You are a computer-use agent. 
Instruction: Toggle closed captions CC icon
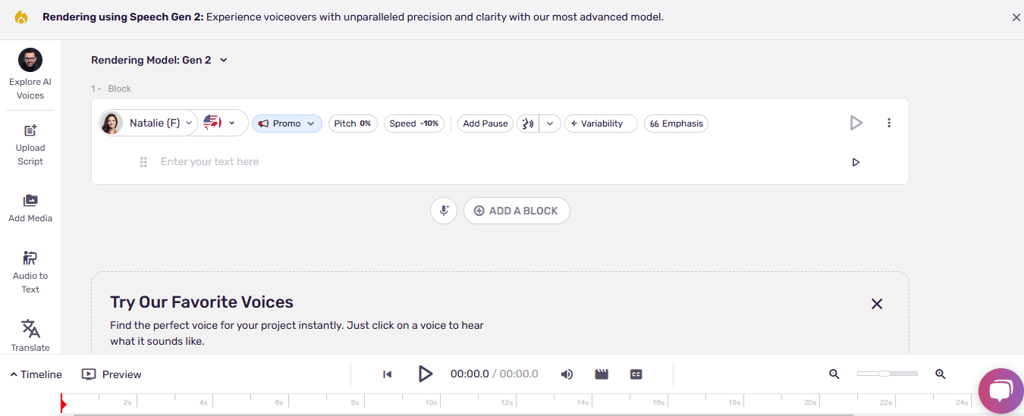point(636,374)
